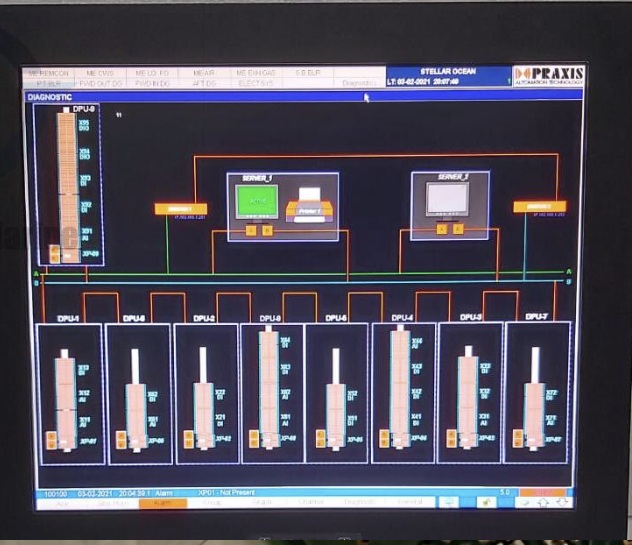Open the ME REMCON page tab

[48, 73]
